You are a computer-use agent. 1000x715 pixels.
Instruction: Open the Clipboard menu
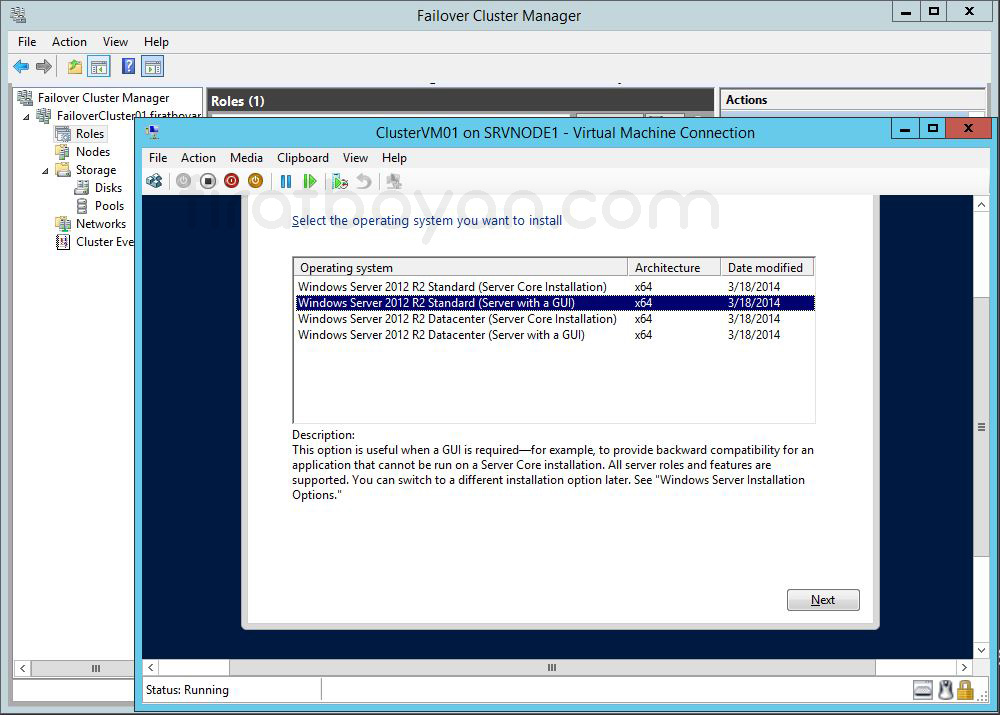click(x=302, y=158)
